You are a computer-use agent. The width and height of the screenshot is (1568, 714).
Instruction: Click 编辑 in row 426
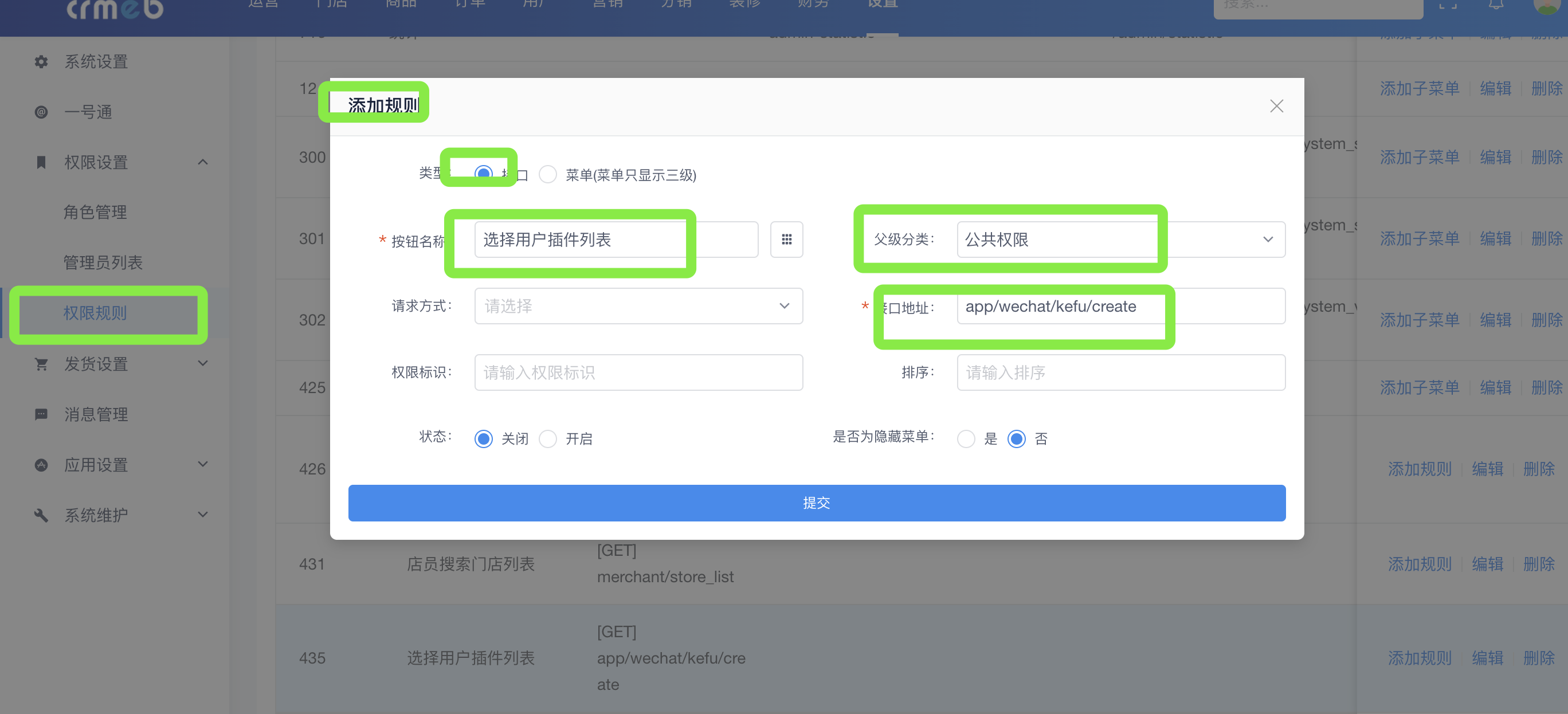click(1488, 469)
